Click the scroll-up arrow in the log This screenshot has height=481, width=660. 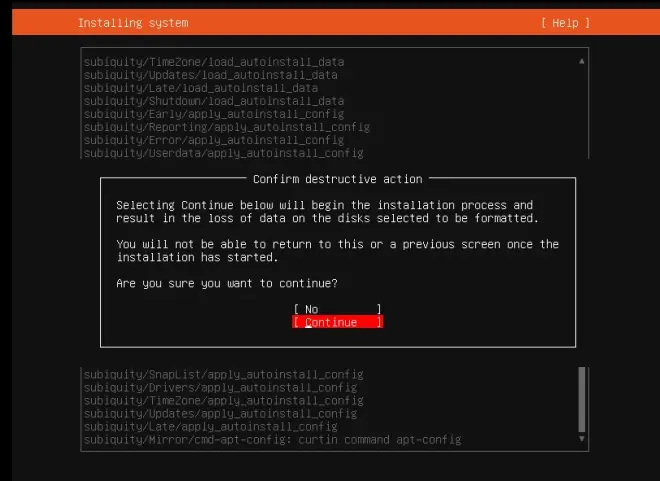coord(581,61)
